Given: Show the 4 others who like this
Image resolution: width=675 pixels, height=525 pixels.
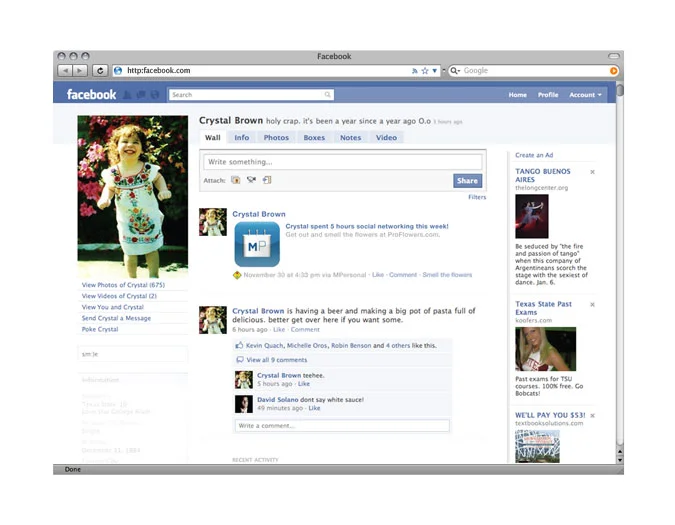Looking at the screenshot, I should [398, 346].
